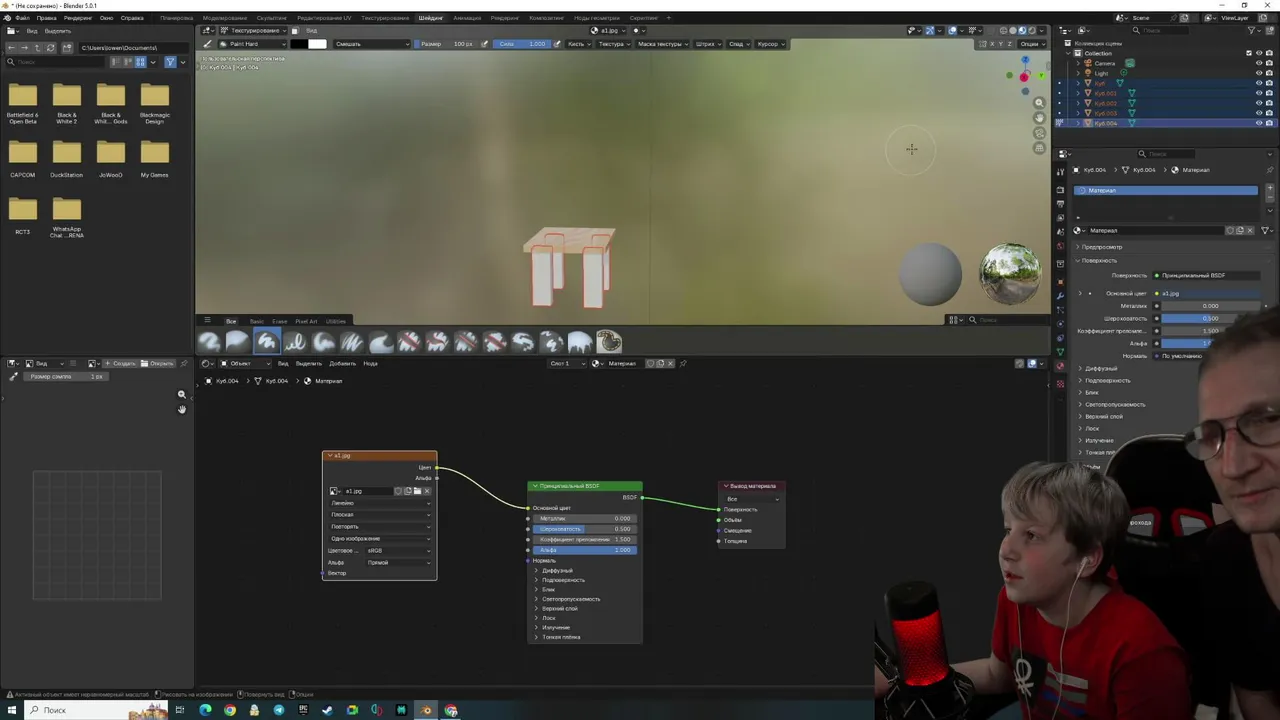Screen dimensions: 1280x720
Task: Go to parent directory with up arrow
Action: (x=37, y=48)
